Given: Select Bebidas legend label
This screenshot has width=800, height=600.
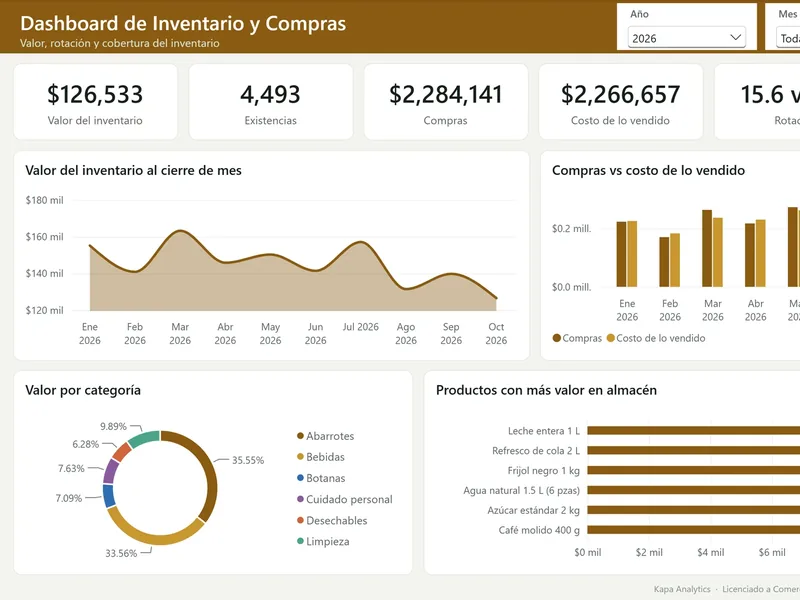Looking at the screenshot, I should (x=326, y=457).
